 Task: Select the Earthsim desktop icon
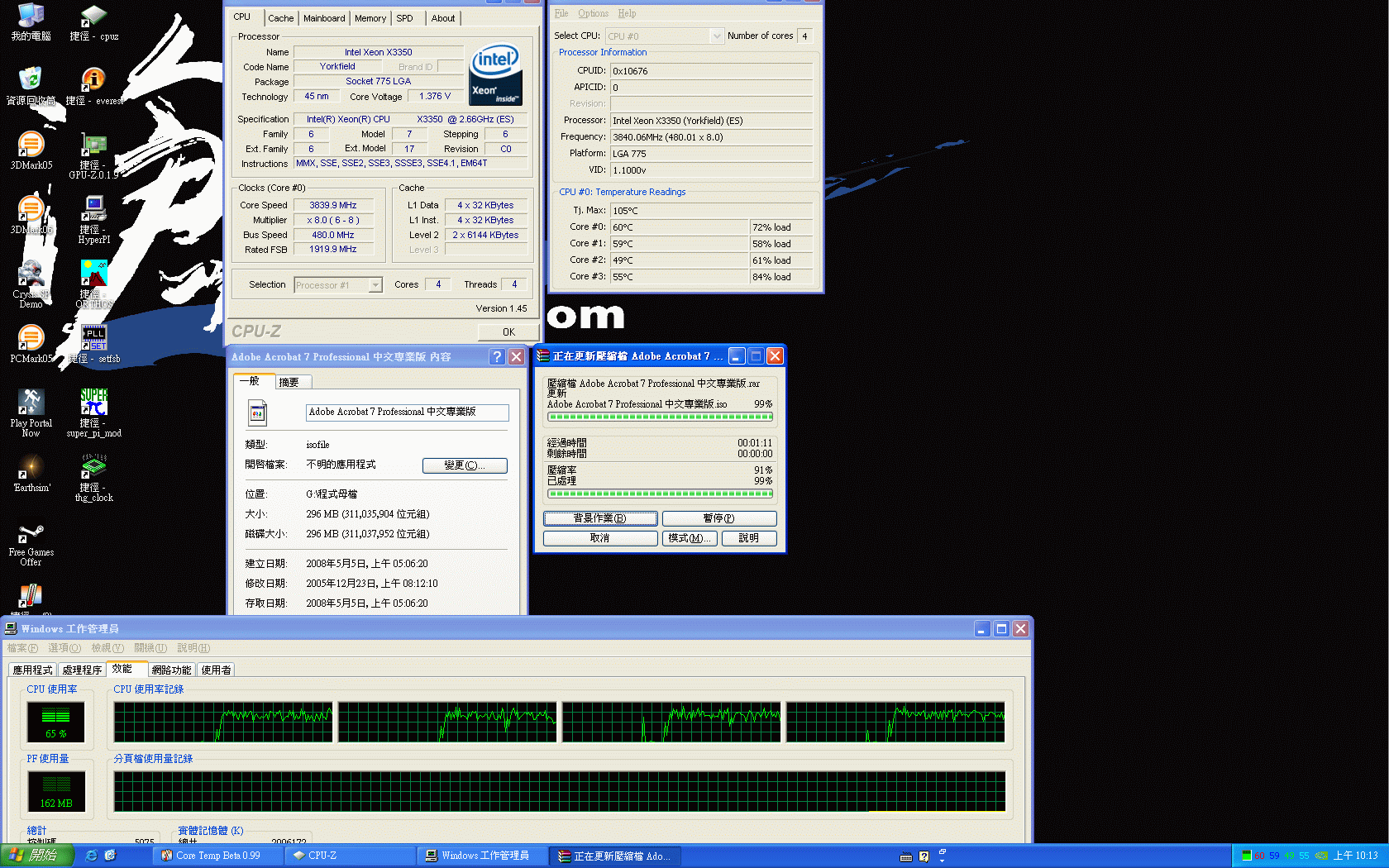tap(31, 473)
